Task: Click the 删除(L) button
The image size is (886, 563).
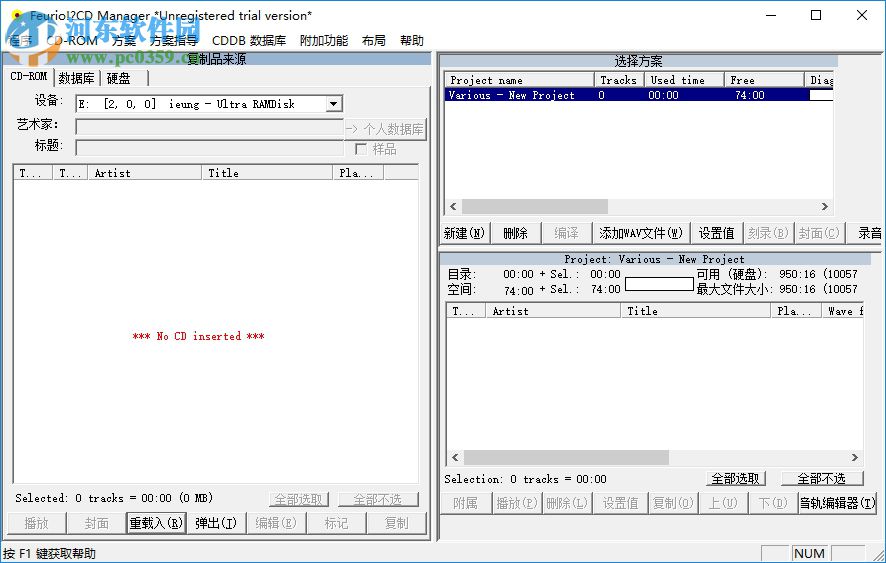Action: pos(567,503)
